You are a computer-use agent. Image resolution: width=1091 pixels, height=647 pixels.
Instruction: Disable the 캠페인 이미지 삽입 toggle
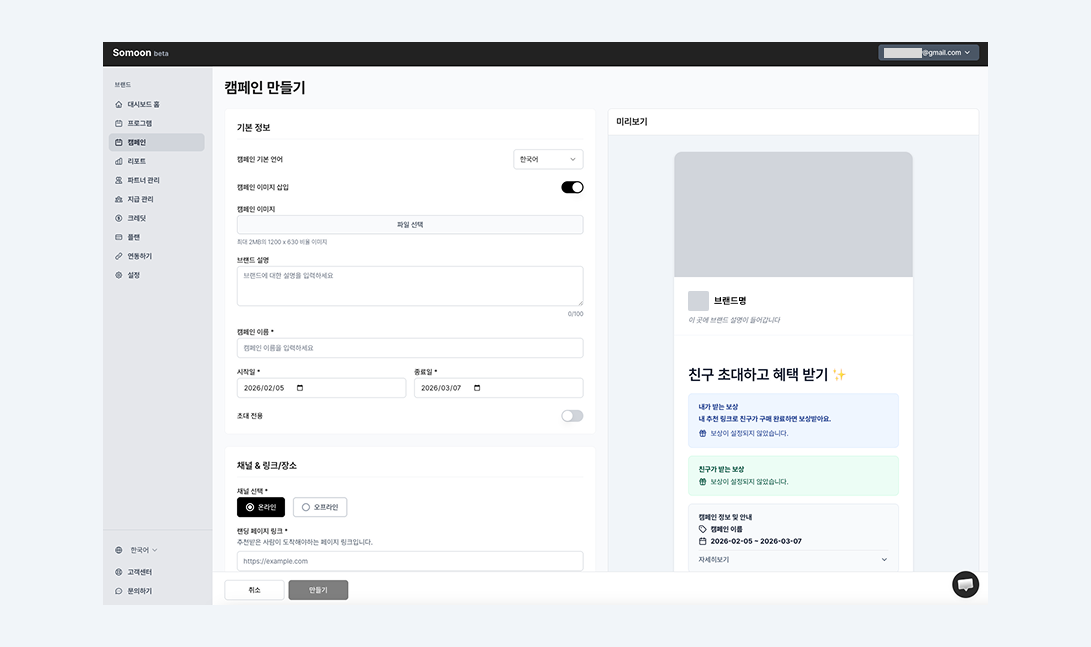[571, 187]
